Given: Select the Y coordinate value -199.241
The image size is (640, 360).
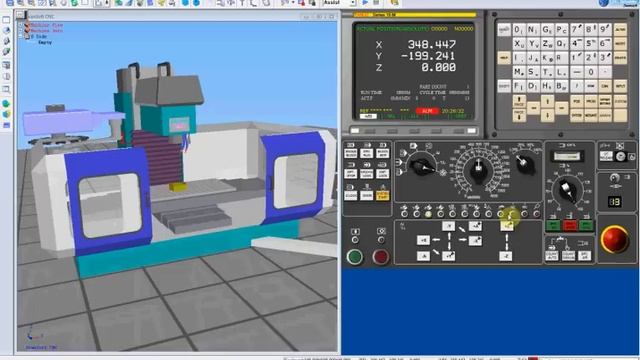Looking at the screenshot, I should (x=428, y=56).
